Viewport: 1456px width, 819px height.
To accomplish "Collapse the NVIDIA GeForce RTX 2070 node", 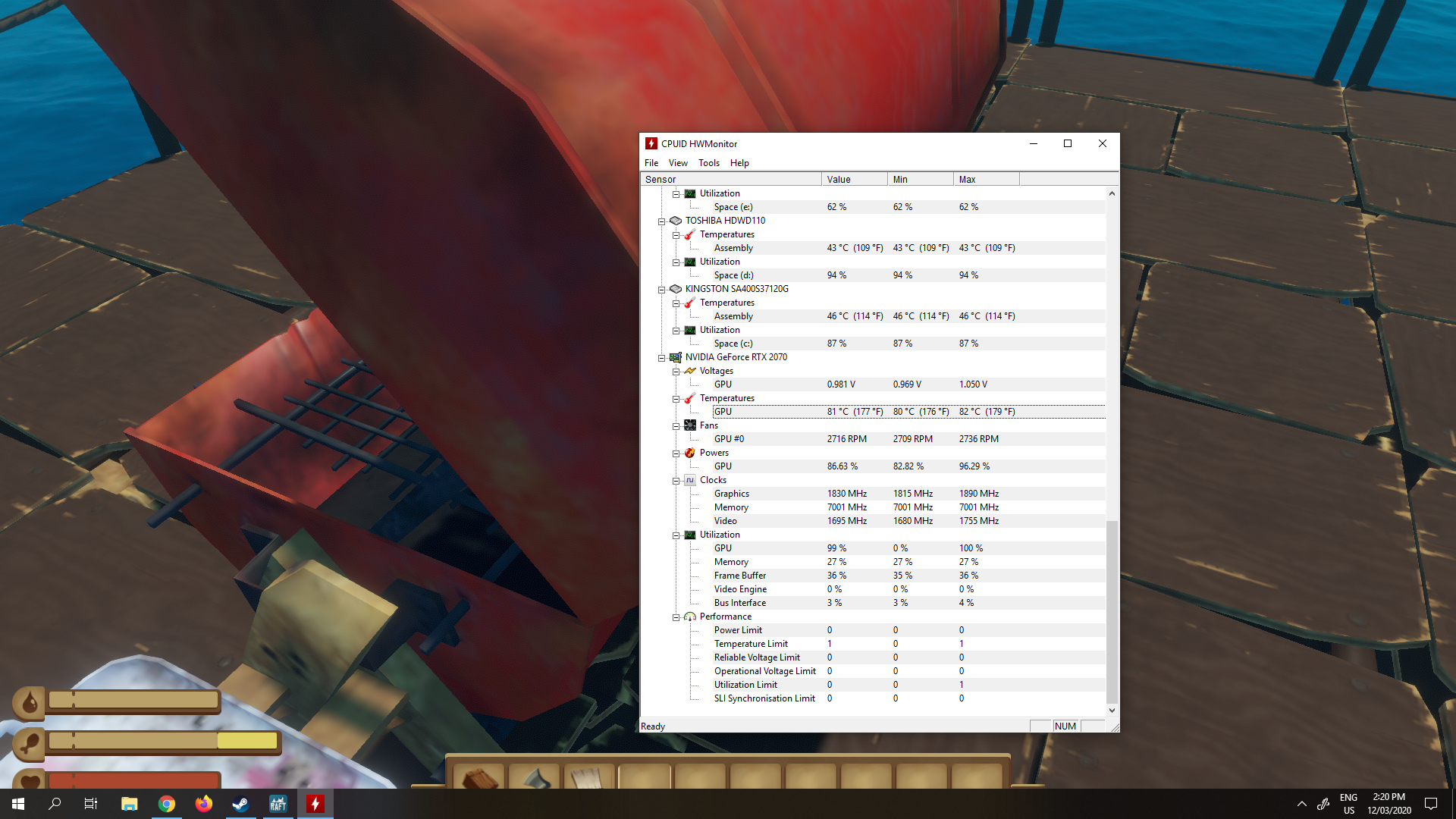I will (661, 358).
